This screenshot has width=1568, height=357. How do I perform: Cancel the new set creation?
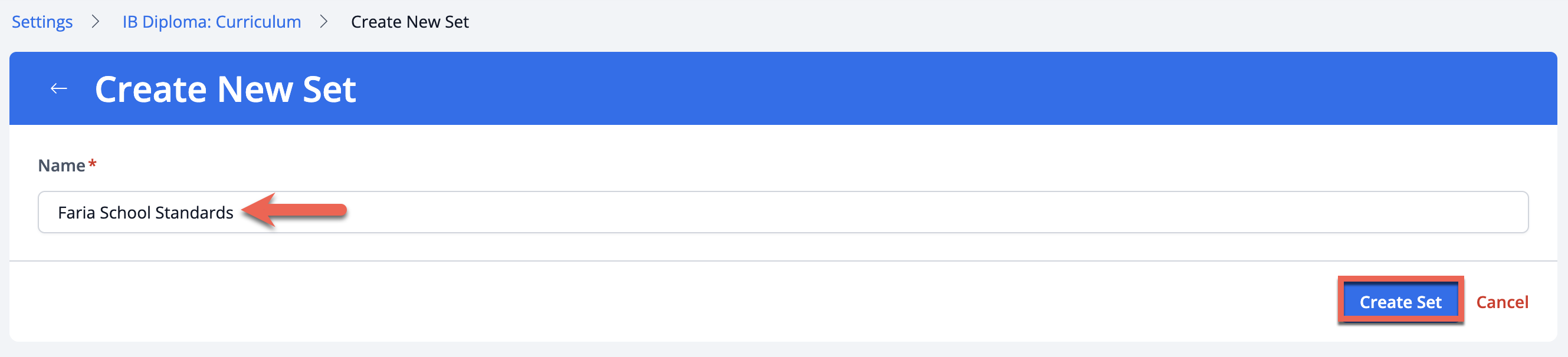[x=1502, y=302]
